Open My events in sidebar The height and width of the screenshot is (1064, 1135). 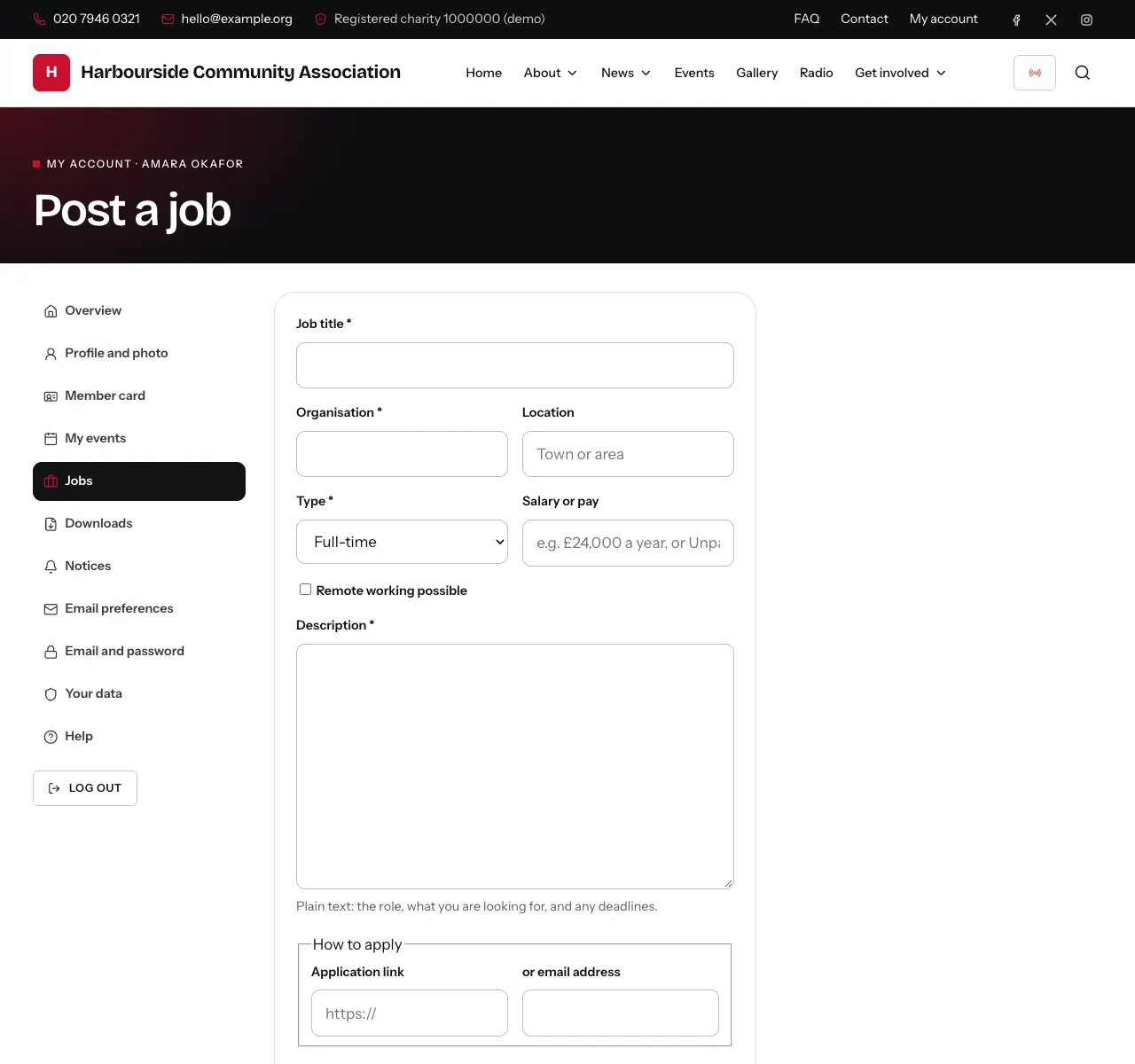139,439
